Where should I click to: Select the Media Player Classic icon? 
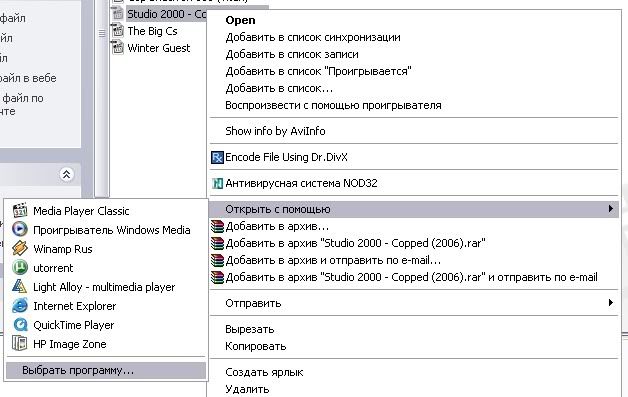[20, 211]
